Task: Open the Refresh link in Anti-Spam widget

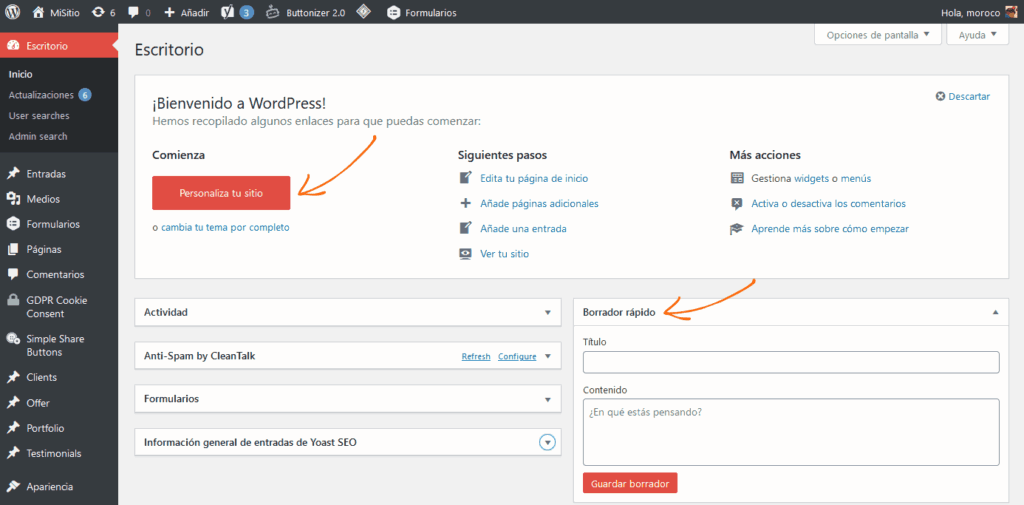Action: 476,356
